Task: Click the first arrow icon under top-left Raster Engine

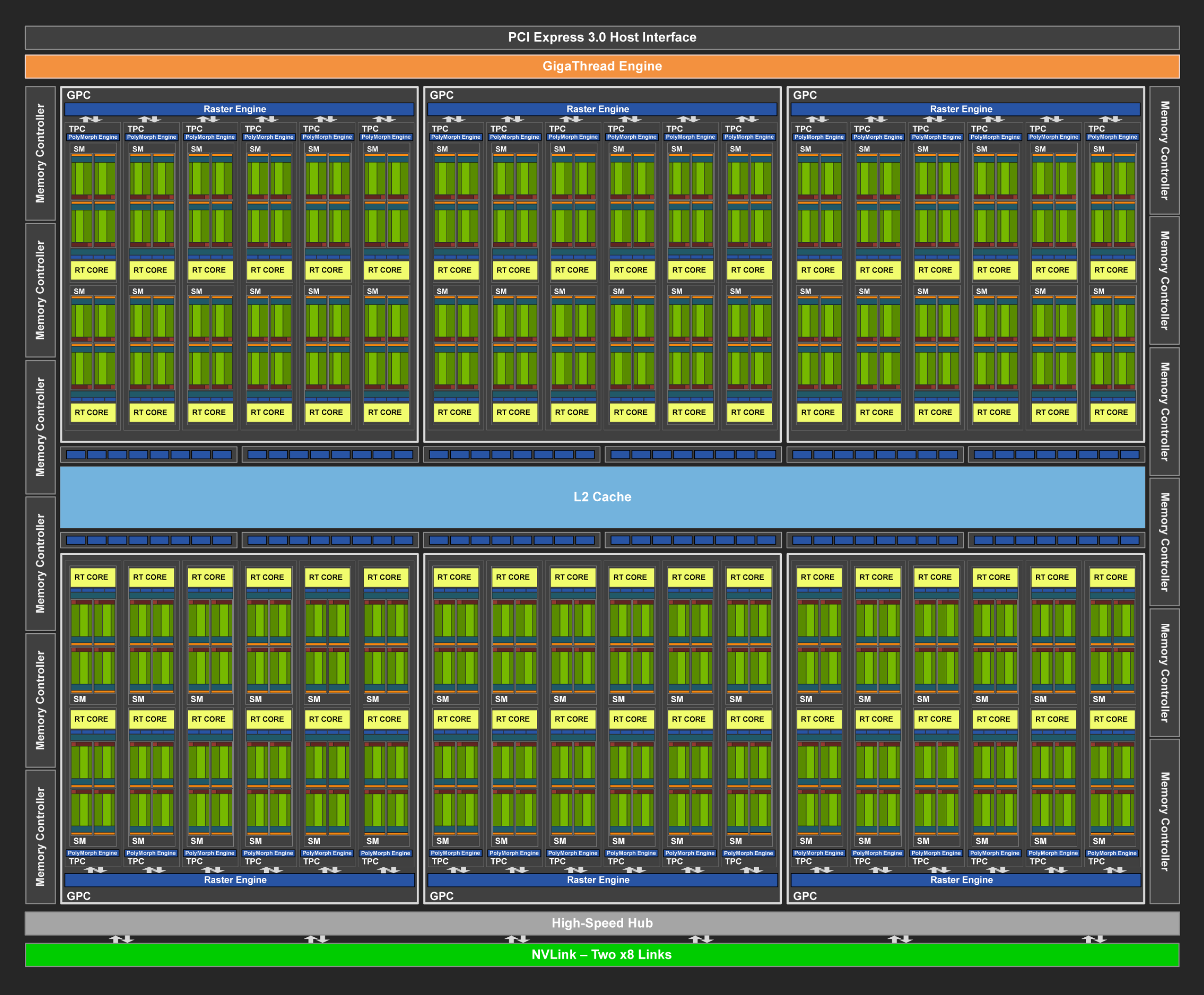Action: (90, 119)
